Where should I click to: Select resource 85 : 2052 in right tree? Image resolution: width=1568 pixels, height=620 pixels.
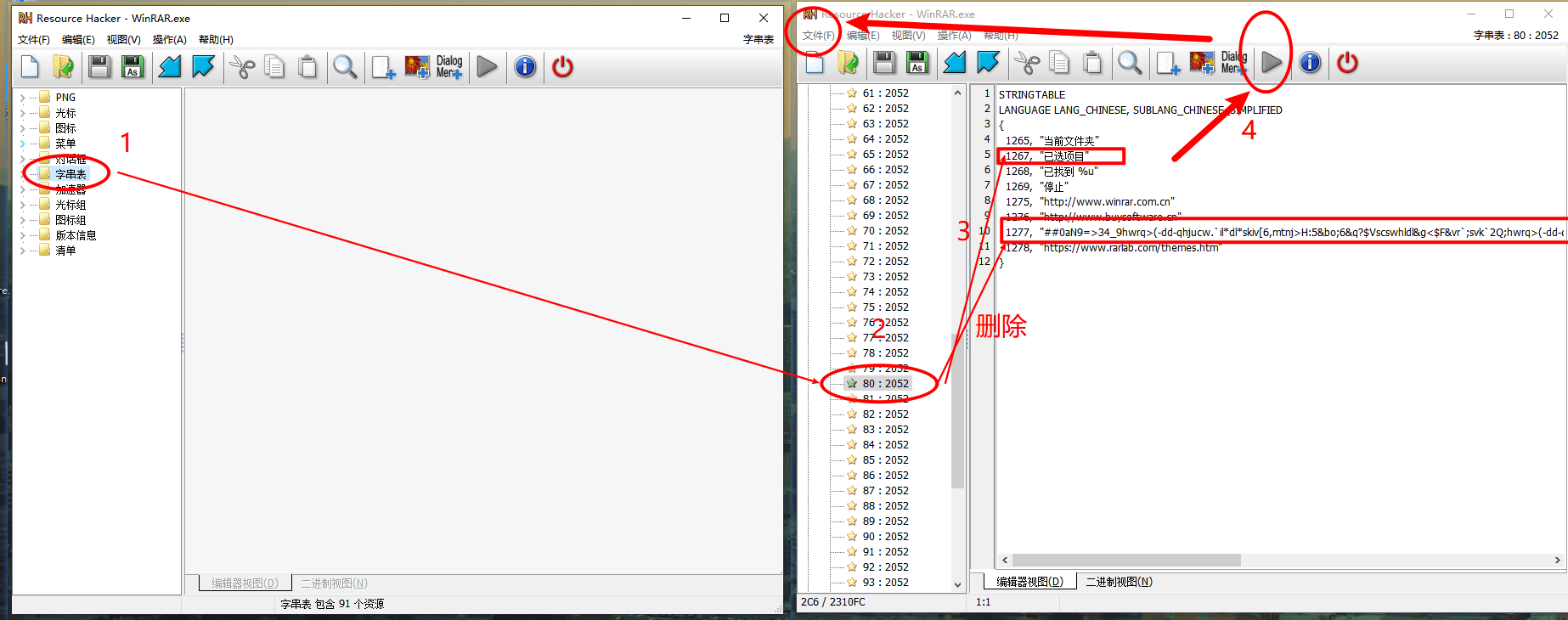885,460
